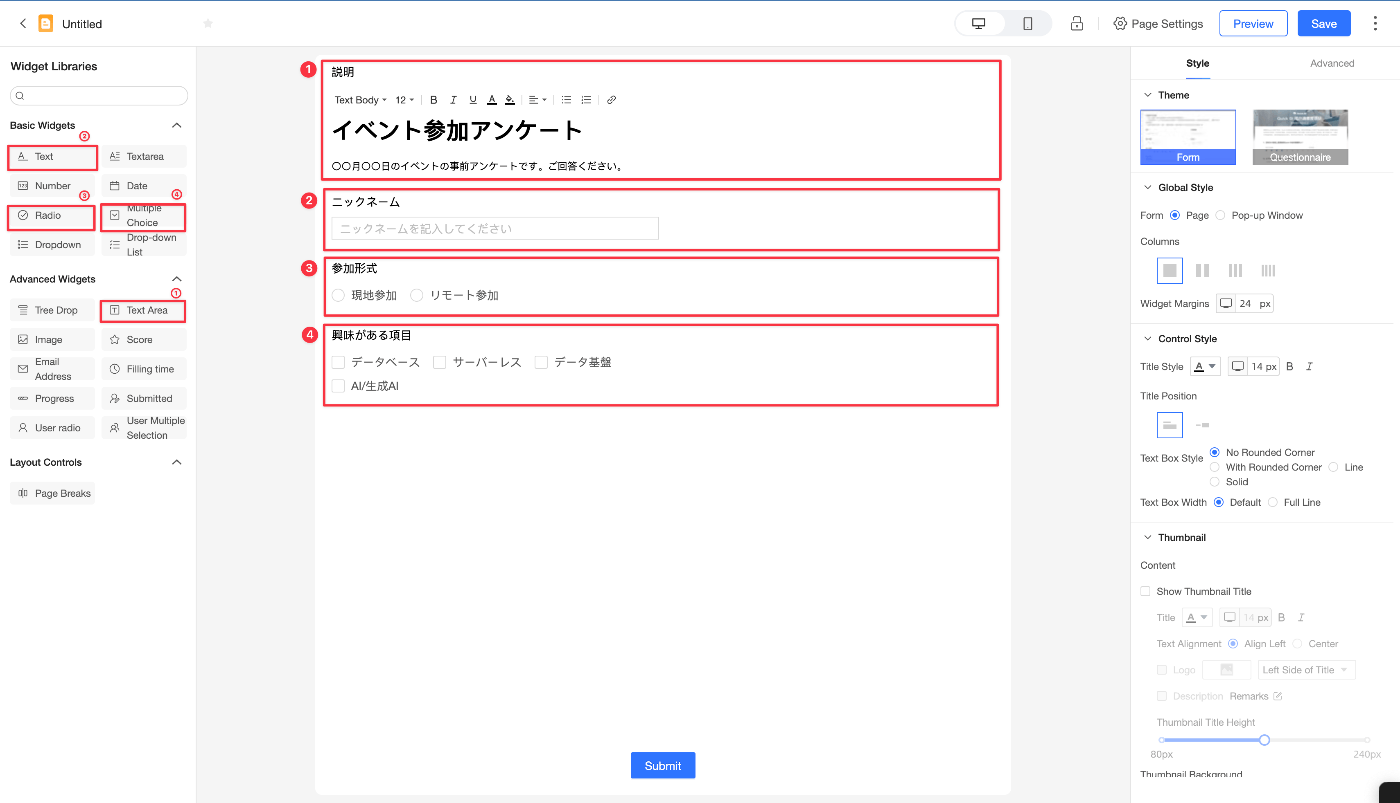This screenshot has height=803, width=1400.
Task: Change font color in editor toolbar
Action: tap(491, 100)
